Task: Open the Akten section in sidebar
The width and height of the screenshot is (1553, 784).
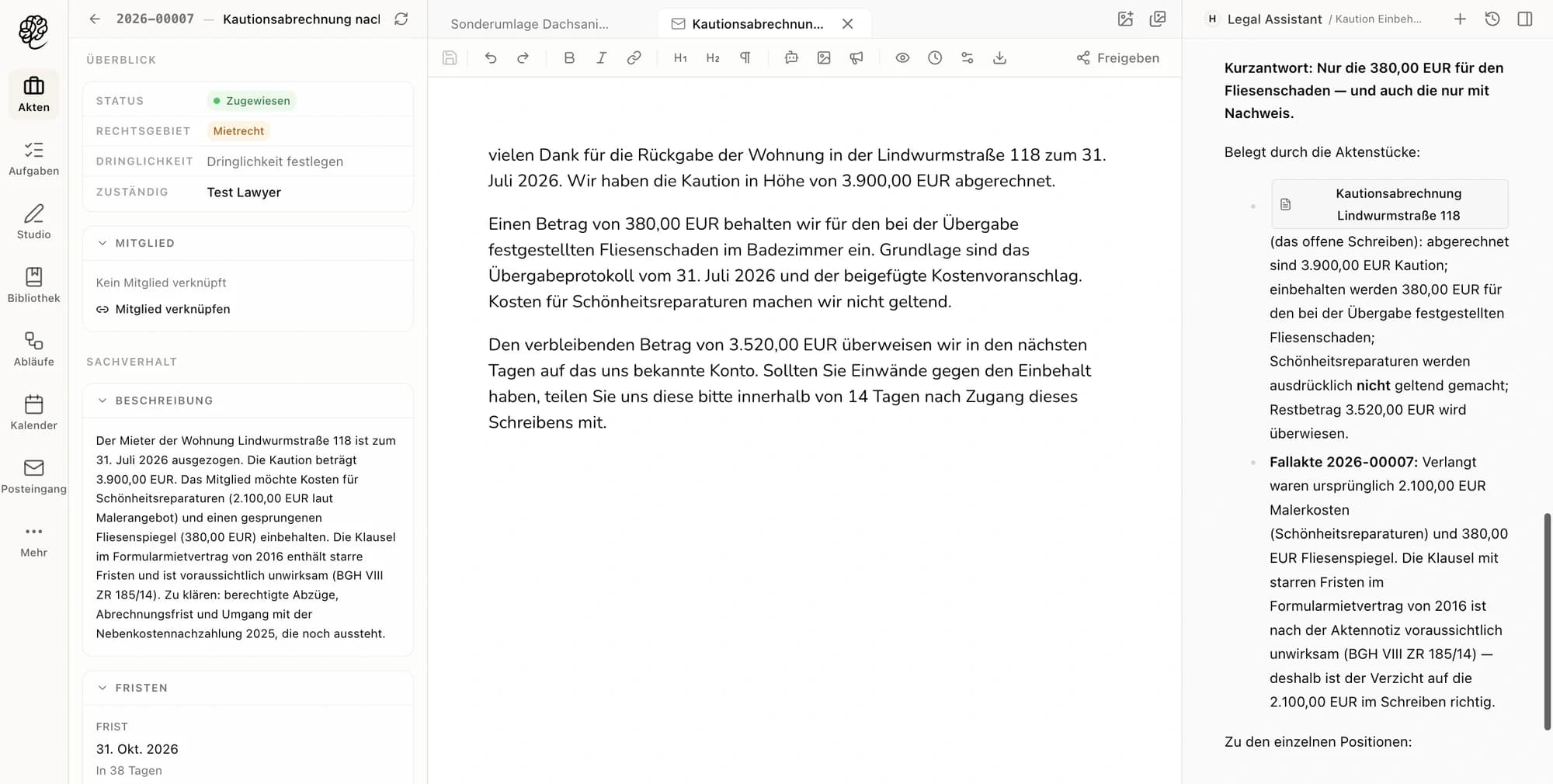Action: (33, 94)
